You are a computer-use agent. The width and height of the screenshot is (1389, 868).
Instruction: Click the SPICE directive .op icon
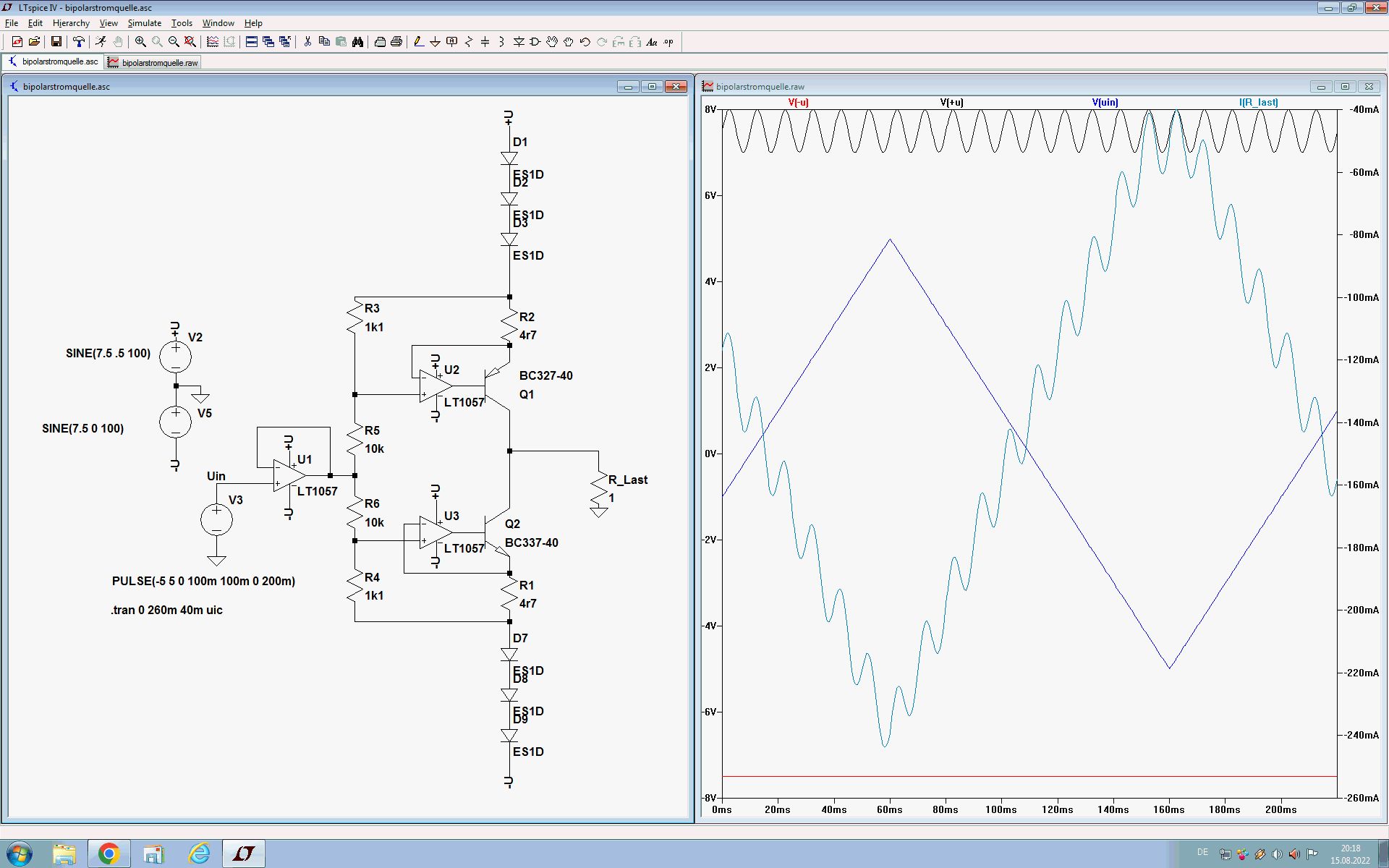coord(668,42)
